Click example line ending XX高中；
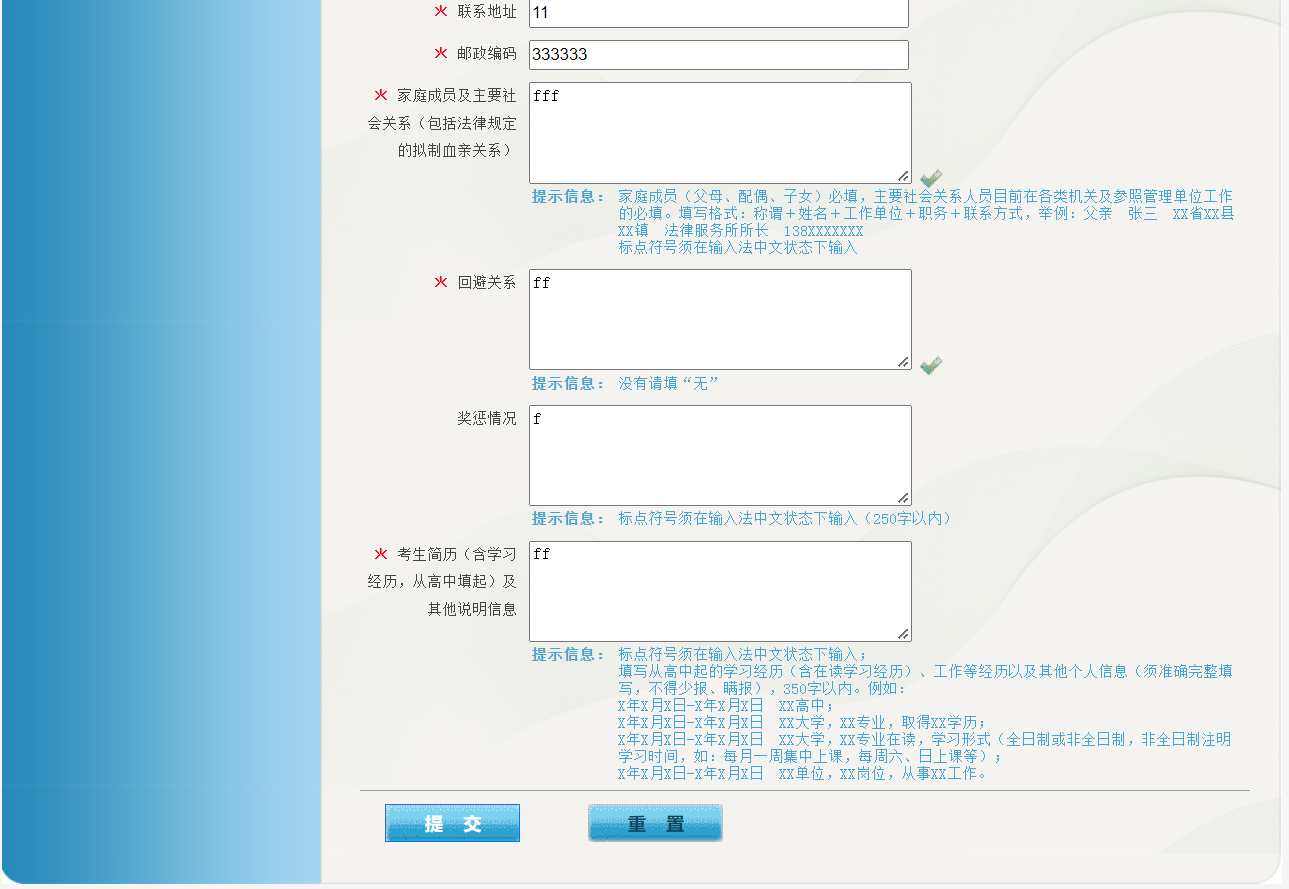This screenshot has height=889, width=1289. [726, 705]
